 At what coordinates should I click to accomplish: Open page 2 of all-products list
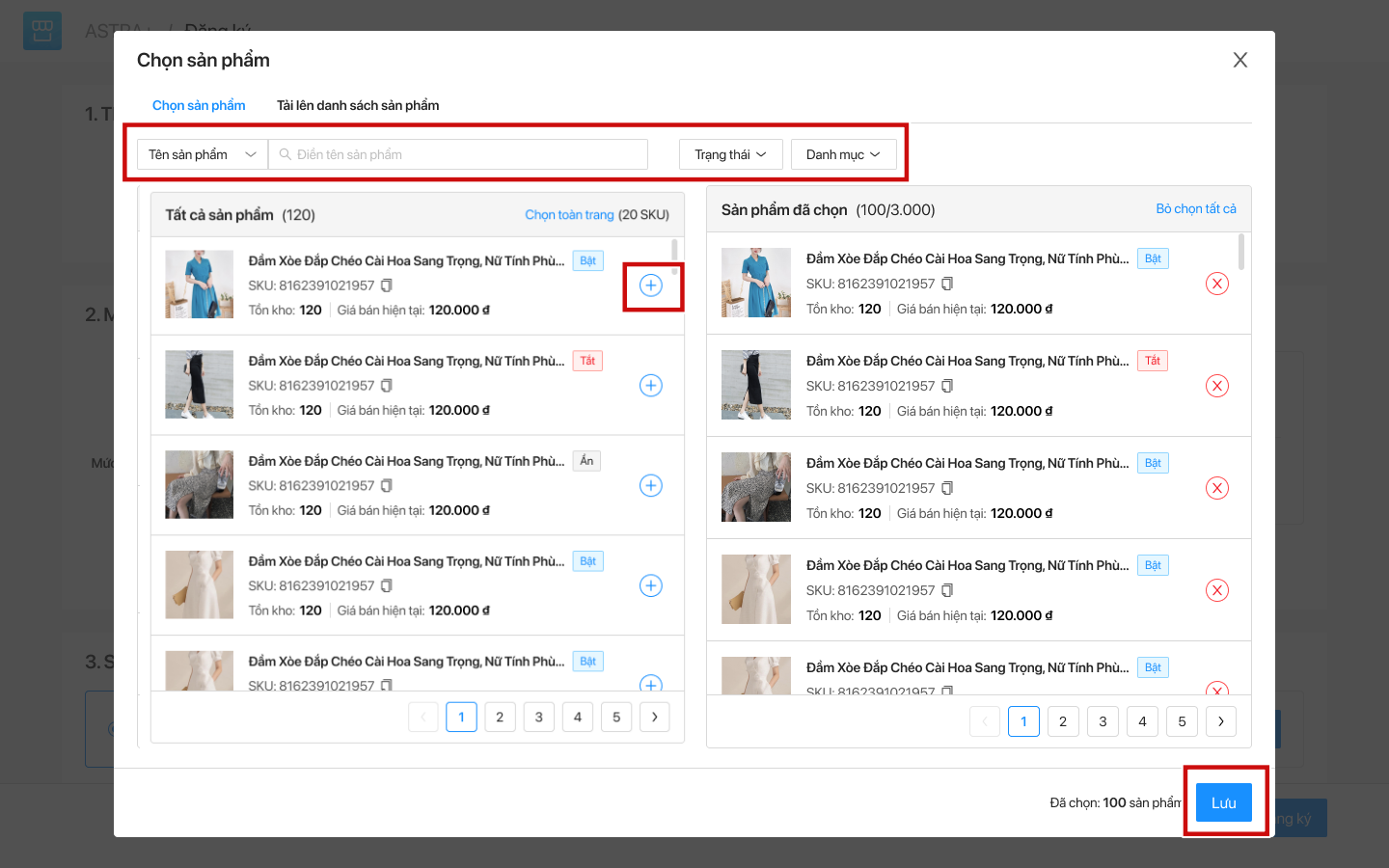pyautogui.click(x=500, y=717)
